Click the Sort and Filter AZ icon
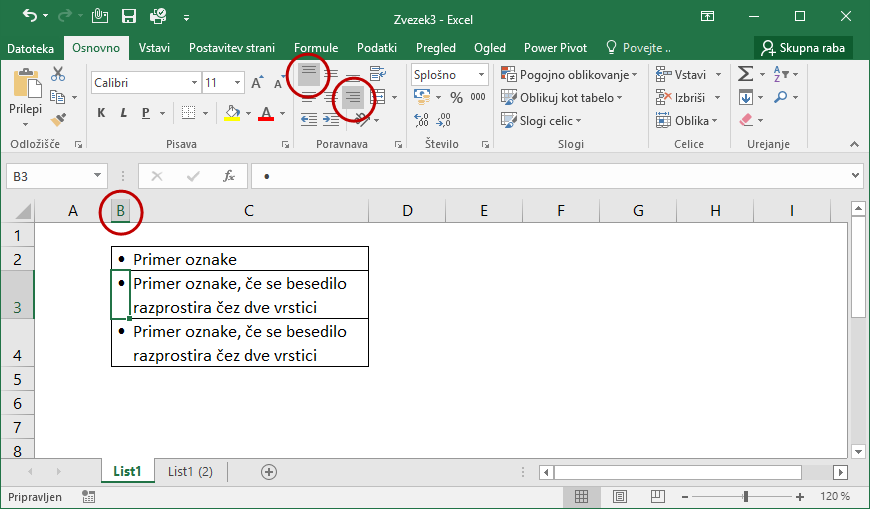 pyautogui.click(x=781, y=73)
